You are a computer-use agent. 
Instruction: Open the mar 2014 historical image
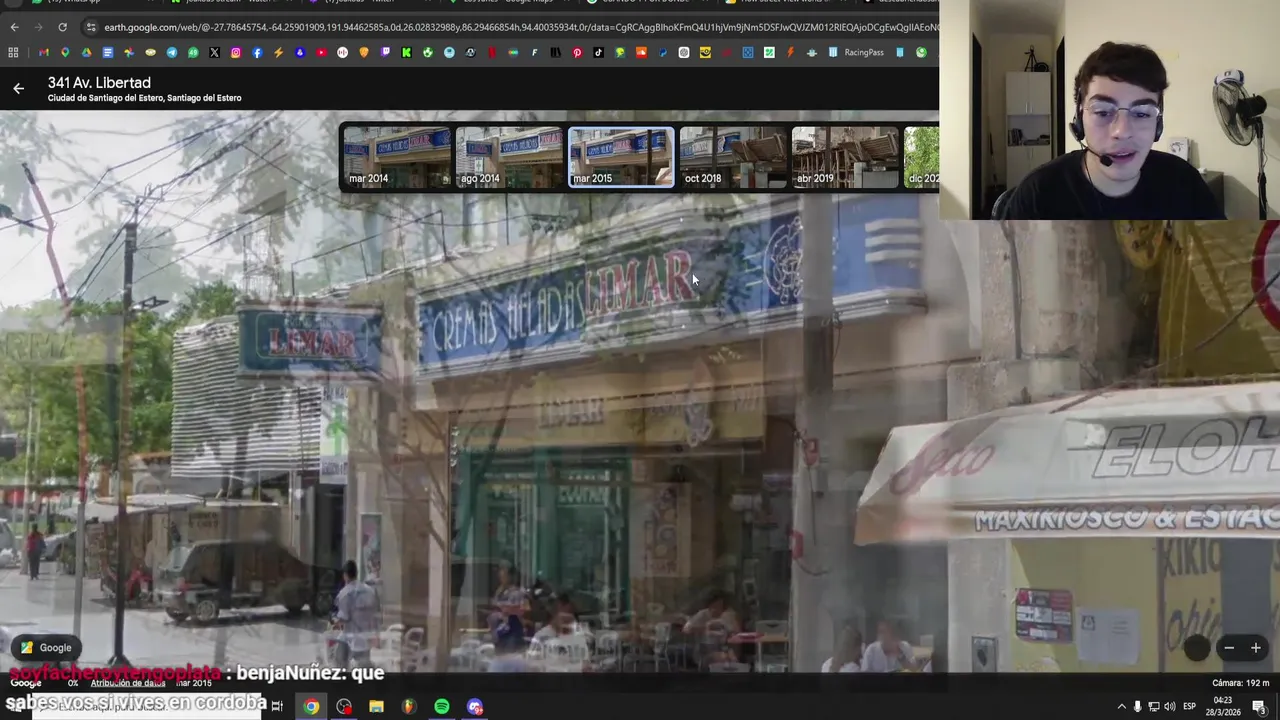click(397, 157)
